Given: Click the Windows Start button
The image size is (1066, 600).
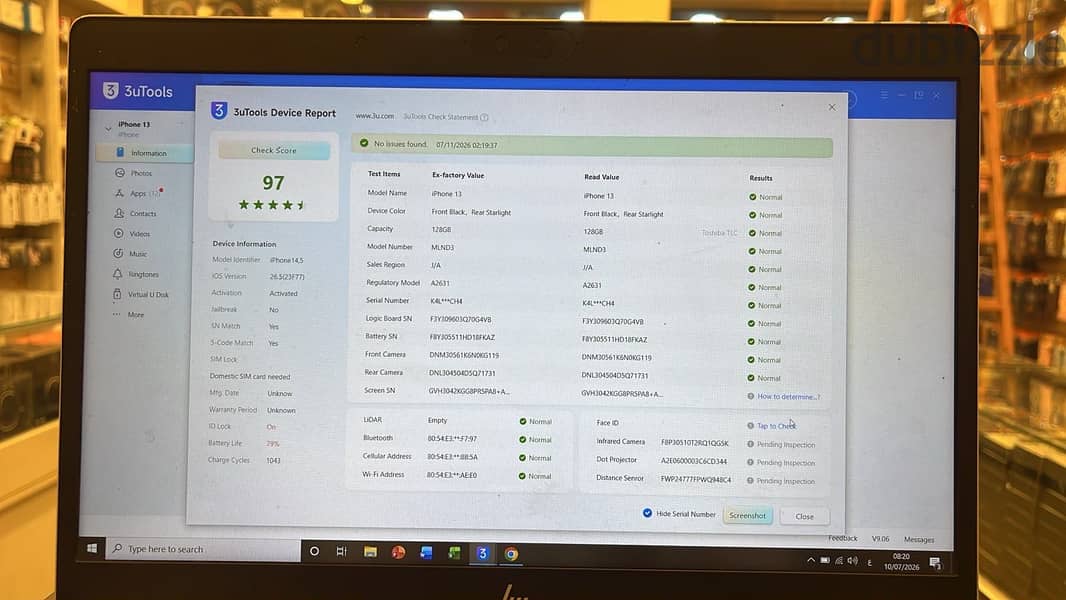Looking at the screenshot, I should tap(92, 548).
